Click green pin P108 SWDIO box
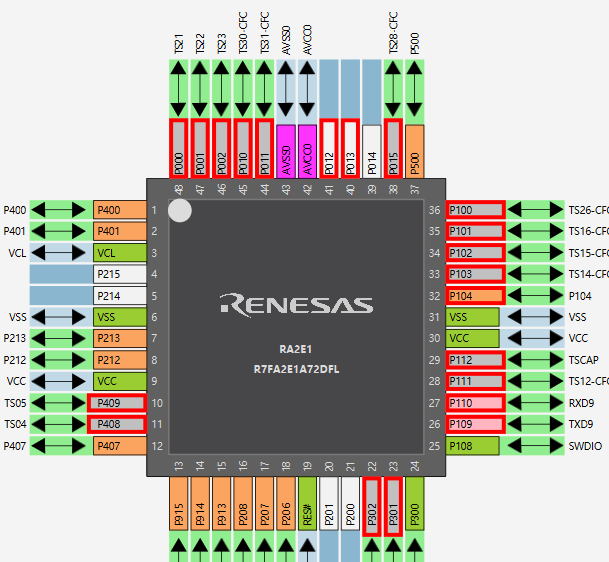The height and width of the screenshot is (562, 609). click(x=473, y=446)
